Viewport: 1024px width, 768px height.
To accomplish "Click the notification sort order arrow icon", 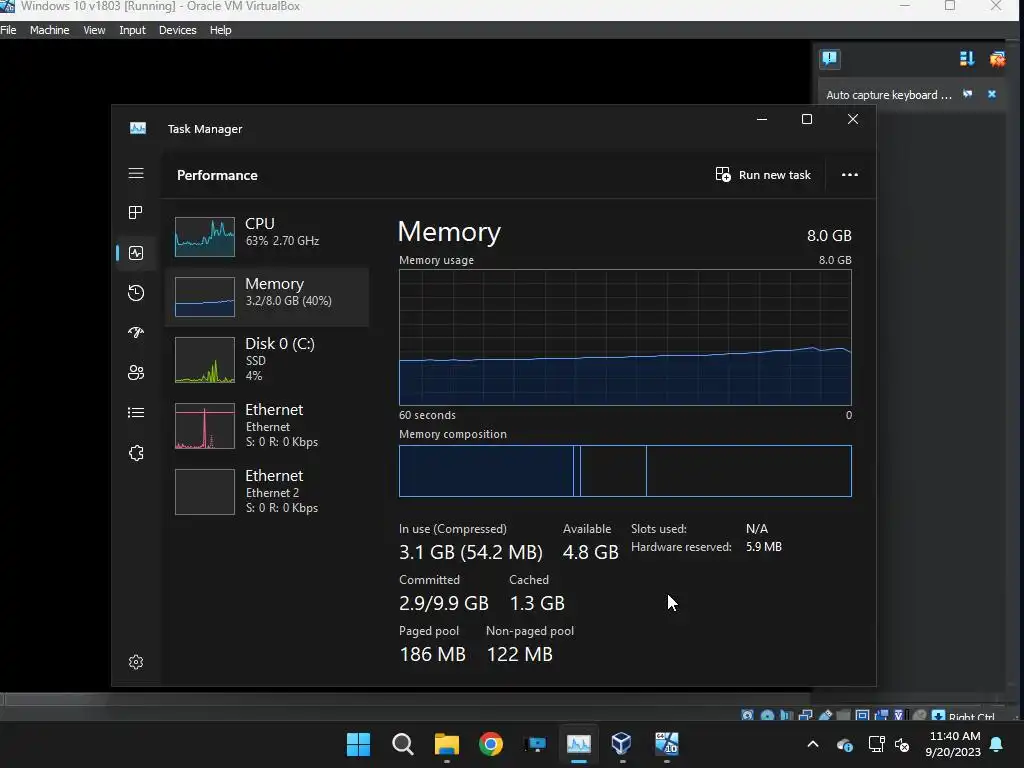I will point(967,59).
